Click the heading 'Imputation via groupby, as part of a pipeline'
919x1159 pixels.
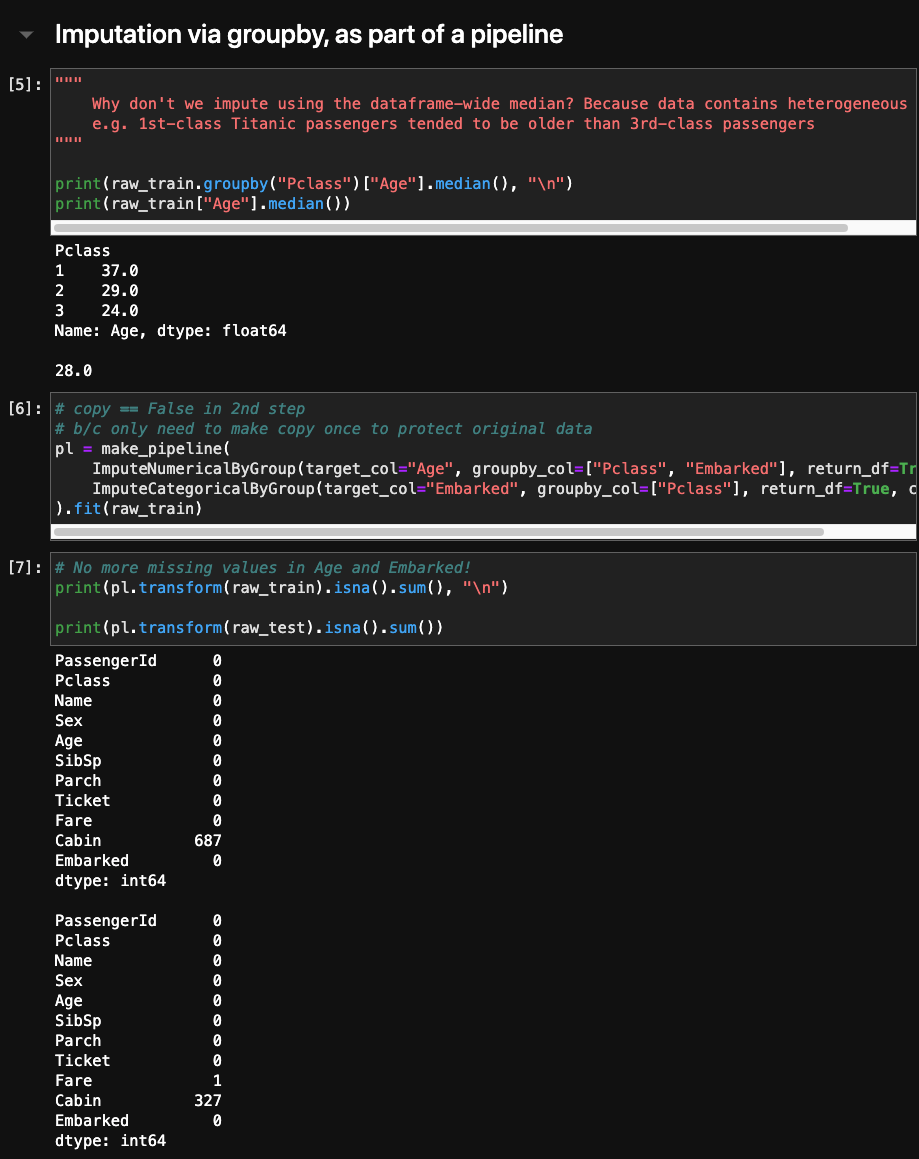(x=309, y=35)
